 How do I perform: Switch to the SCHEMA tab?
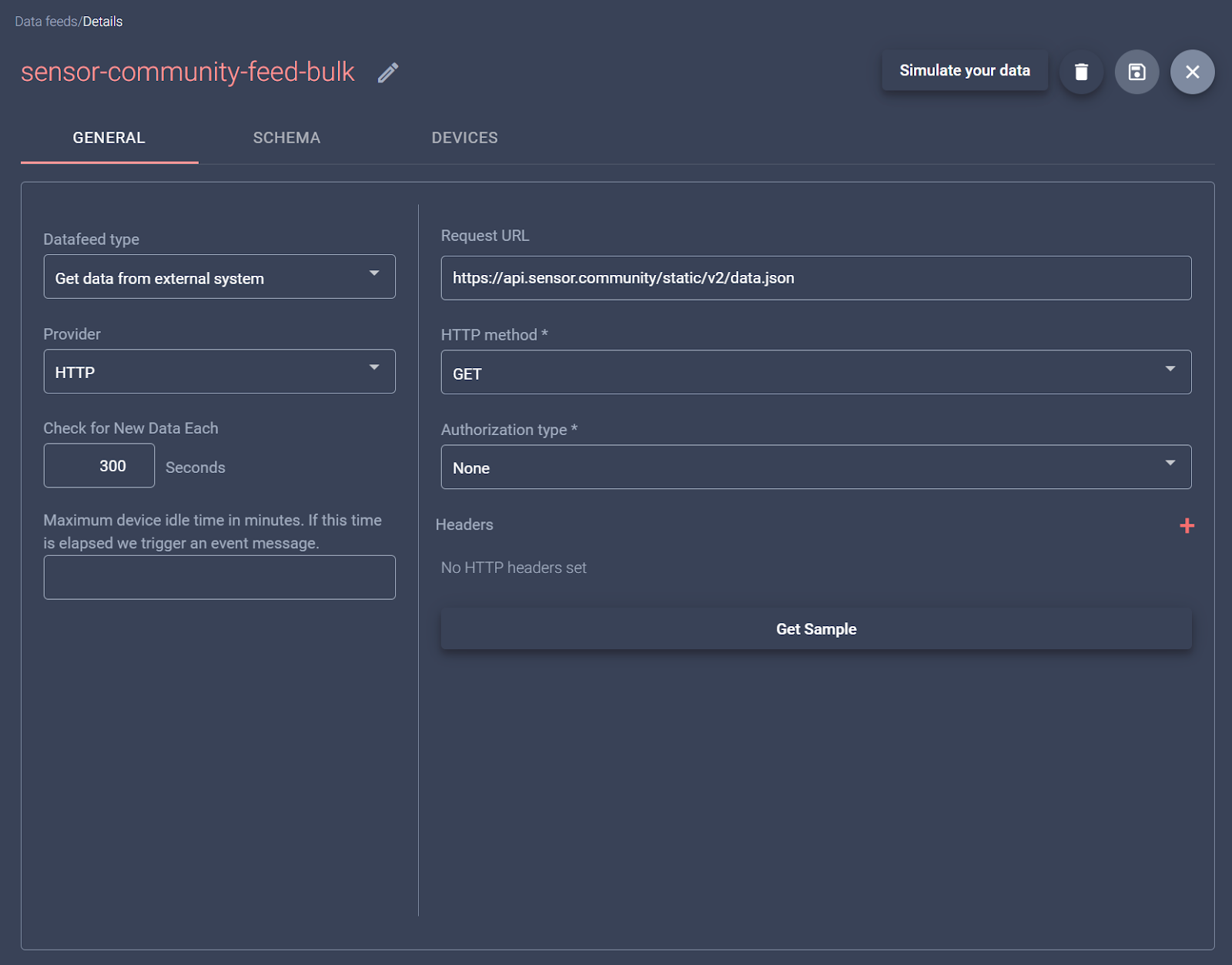point(286,137)
